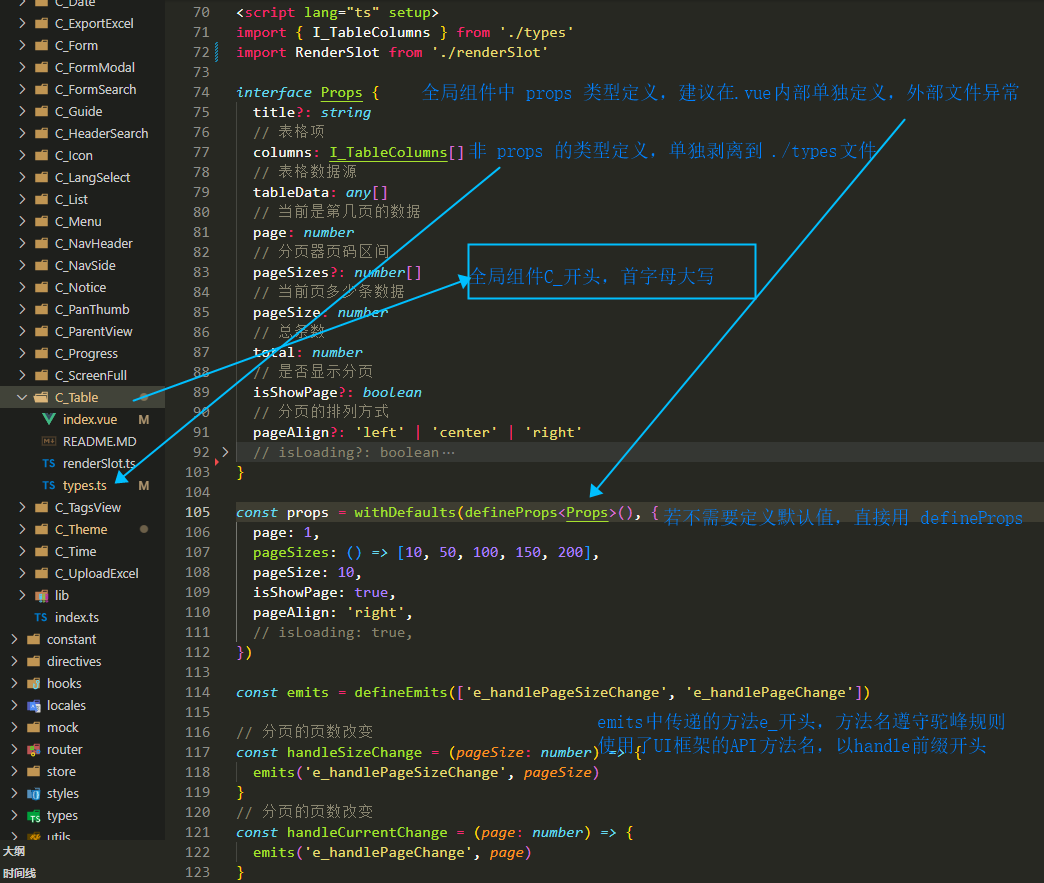Click the modified M badge beside index.vue
Image resolution: width=1044 pixels, height=883 pixels.
[x=143, y=420]
